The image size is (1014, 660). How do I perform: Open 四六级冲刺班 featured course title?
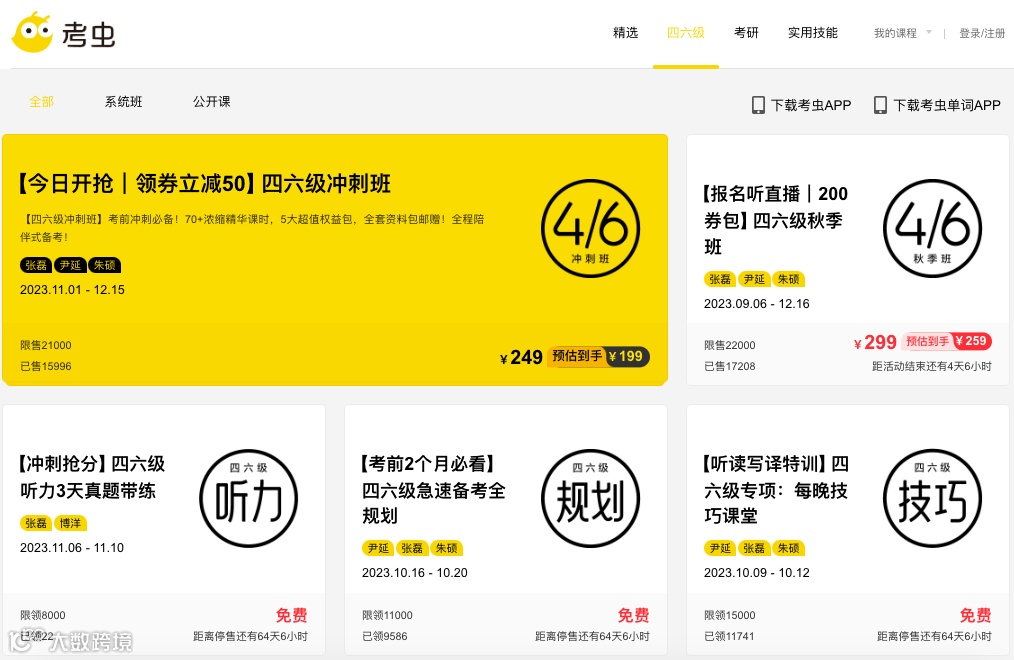204,184
